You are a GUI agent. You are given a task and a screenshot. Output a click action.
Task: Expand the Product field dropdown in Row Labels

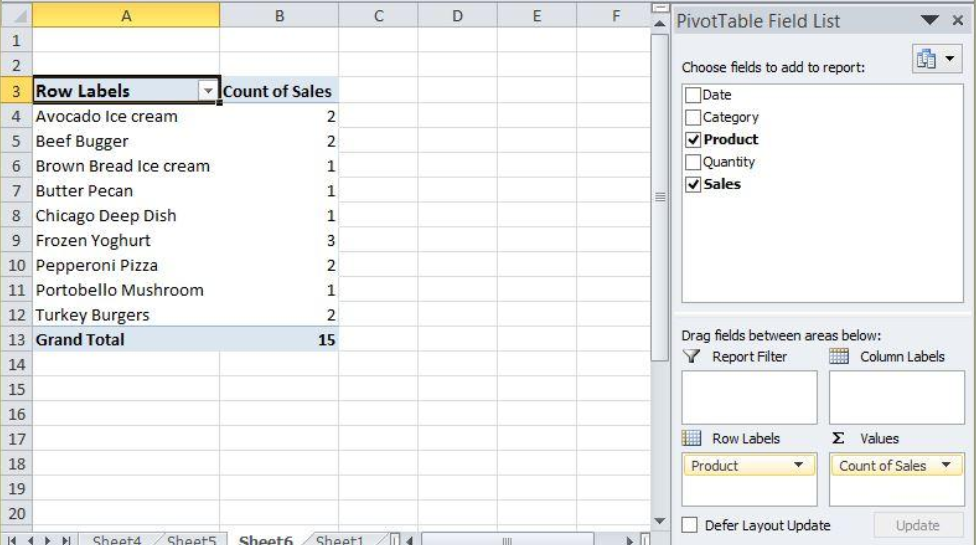(x=799, y=465)
